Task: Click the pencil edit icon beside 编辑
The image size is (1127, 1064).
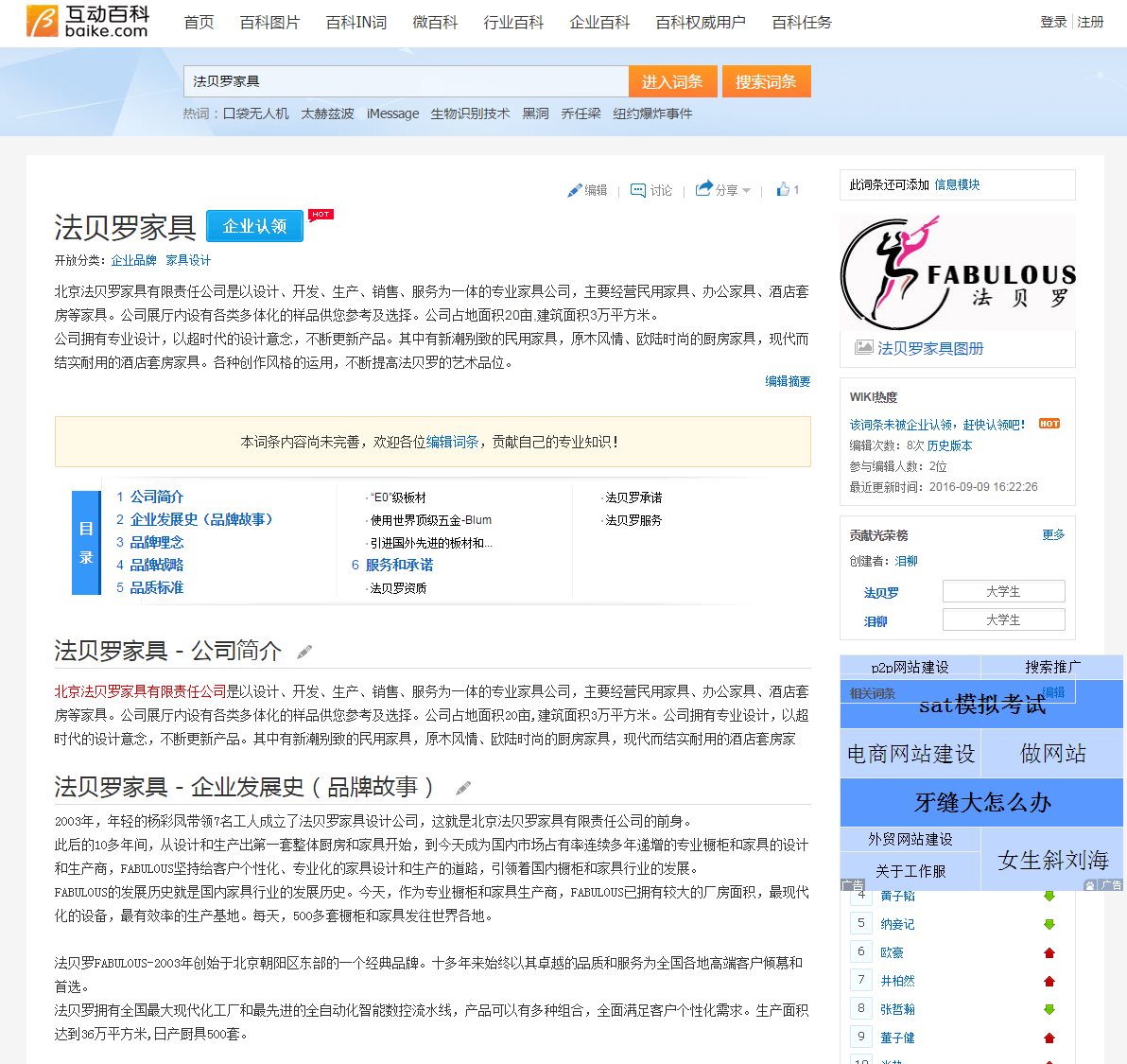Action: [x=574, y=190]
